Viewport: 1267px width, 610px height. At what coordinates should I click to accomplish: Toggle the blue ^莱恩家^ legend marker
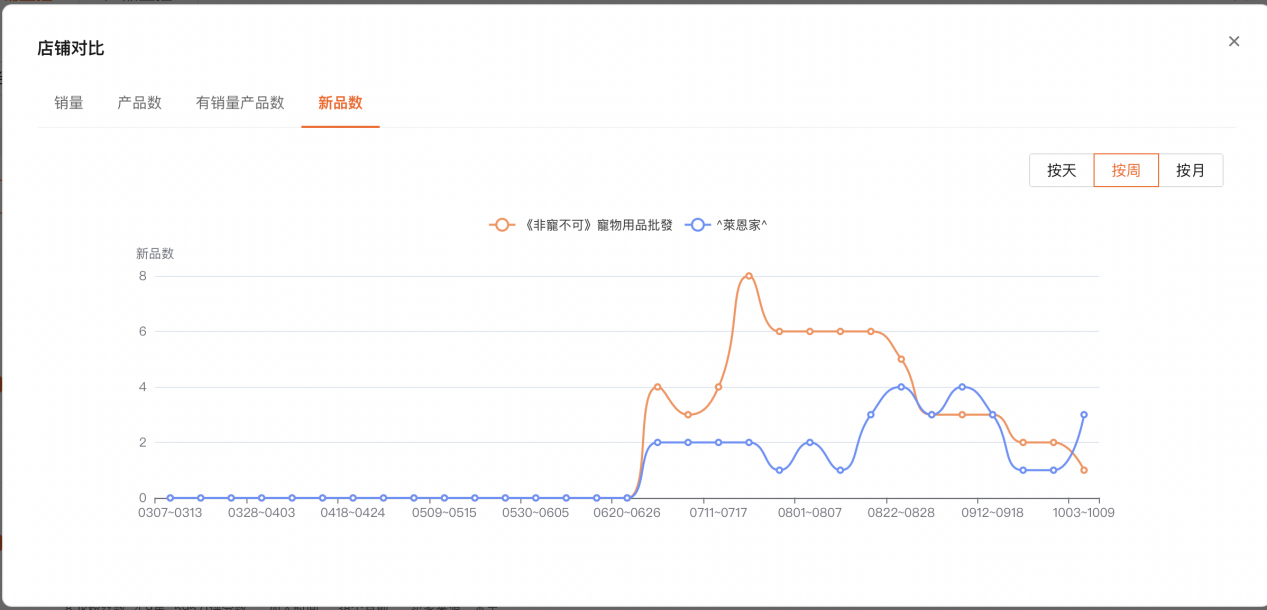click(x=697, y=225)
